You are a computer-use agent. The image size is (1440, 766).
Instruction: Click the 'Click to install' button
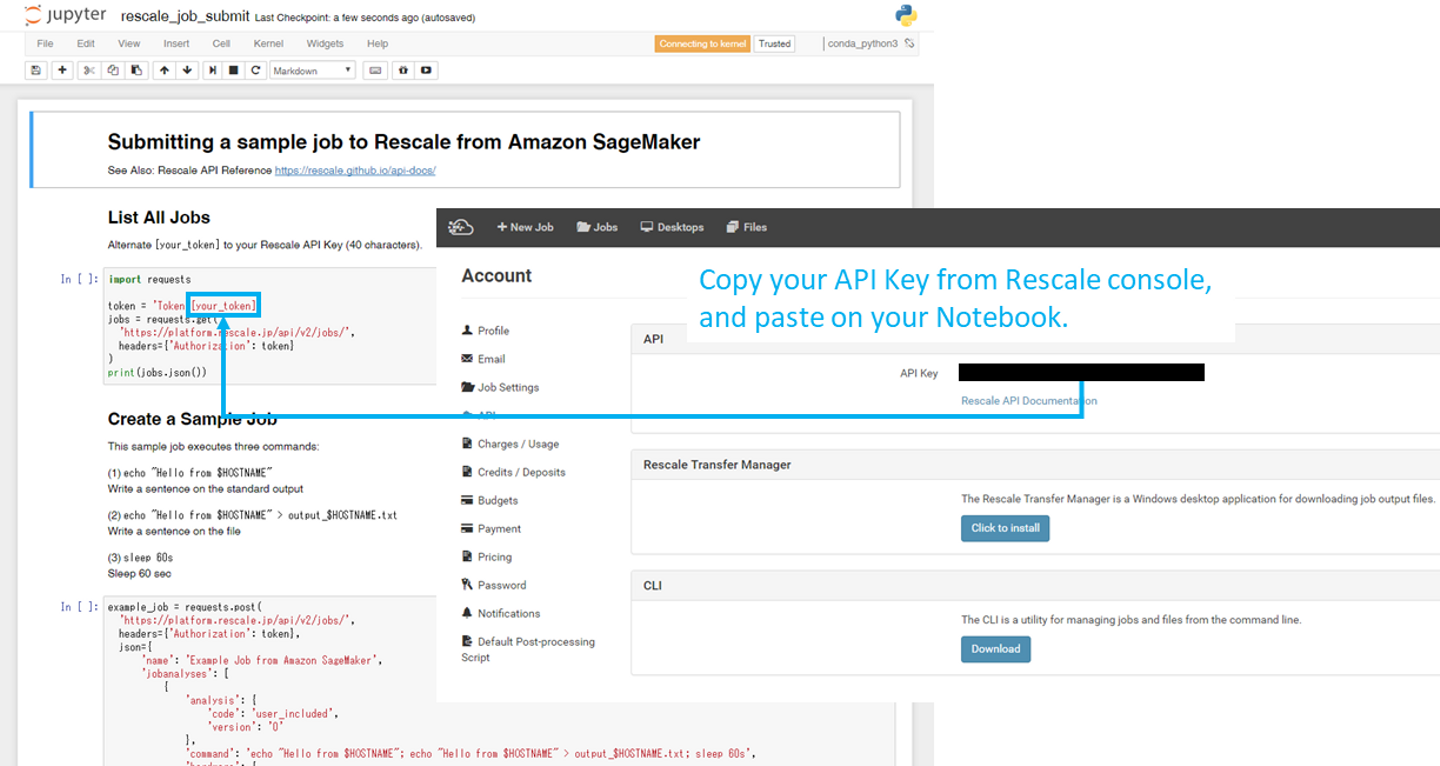1005,528
